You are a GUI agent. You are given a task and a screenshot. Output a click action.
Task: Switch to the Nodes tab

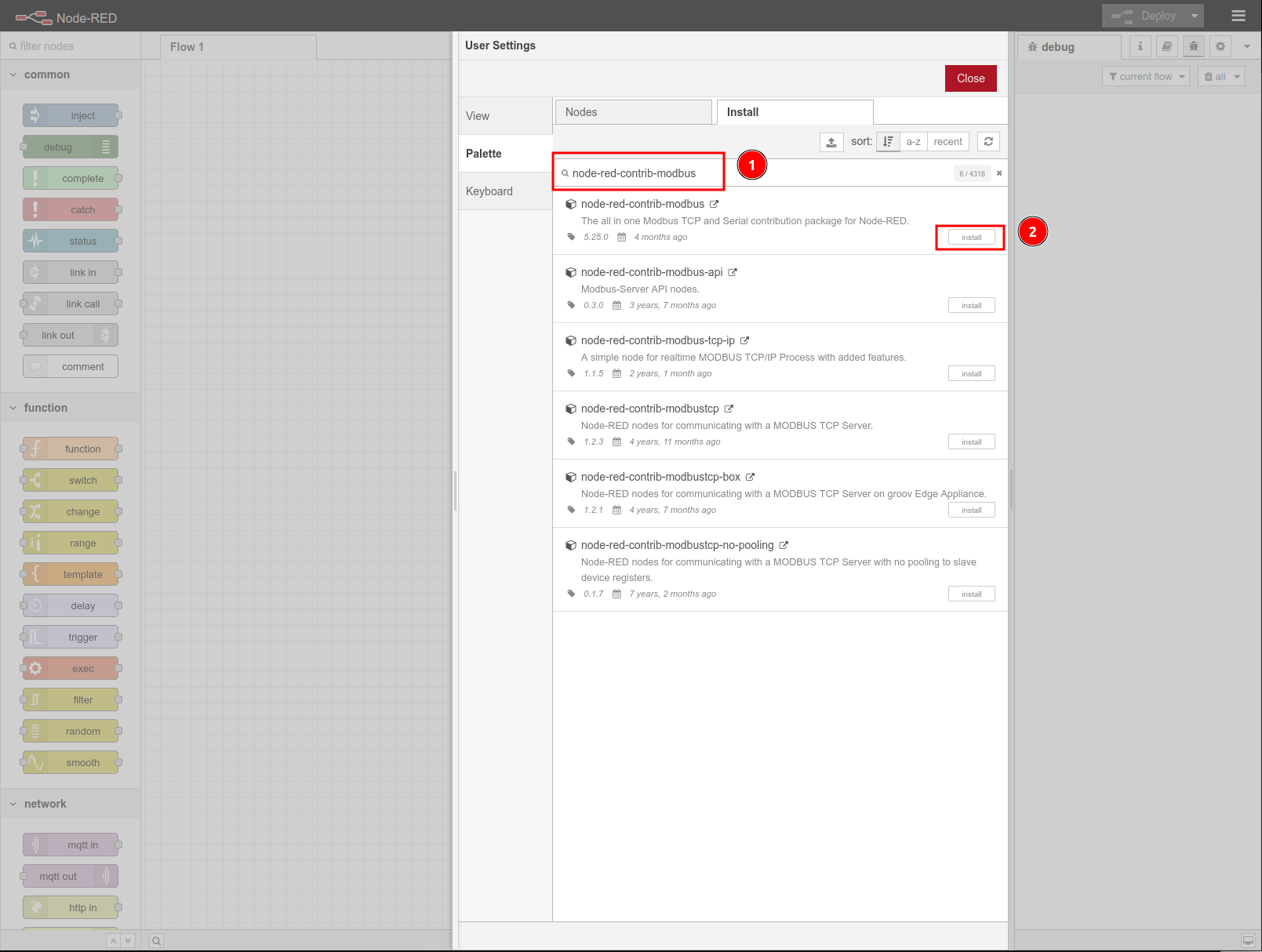point(634,112)
